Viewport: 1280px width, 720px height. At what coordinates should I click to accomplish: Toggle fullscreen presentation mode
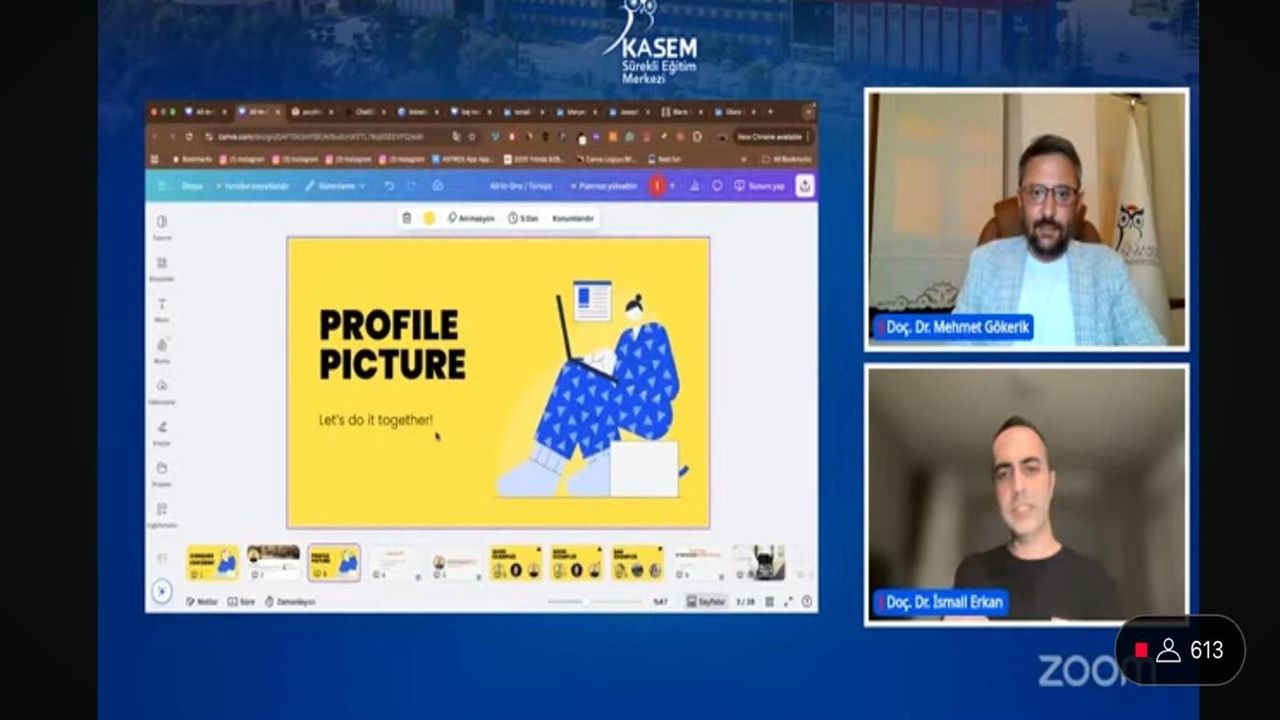click(788, 602)
